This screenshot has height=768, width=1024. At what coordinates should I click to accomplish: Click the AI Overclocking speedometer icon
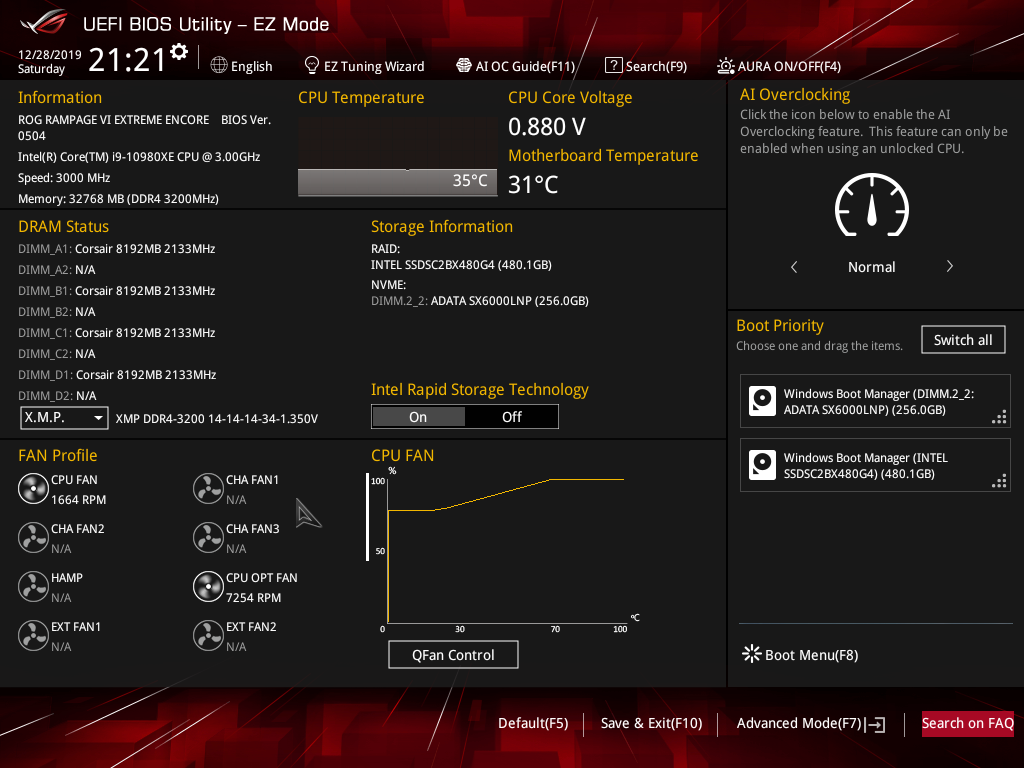872,205
